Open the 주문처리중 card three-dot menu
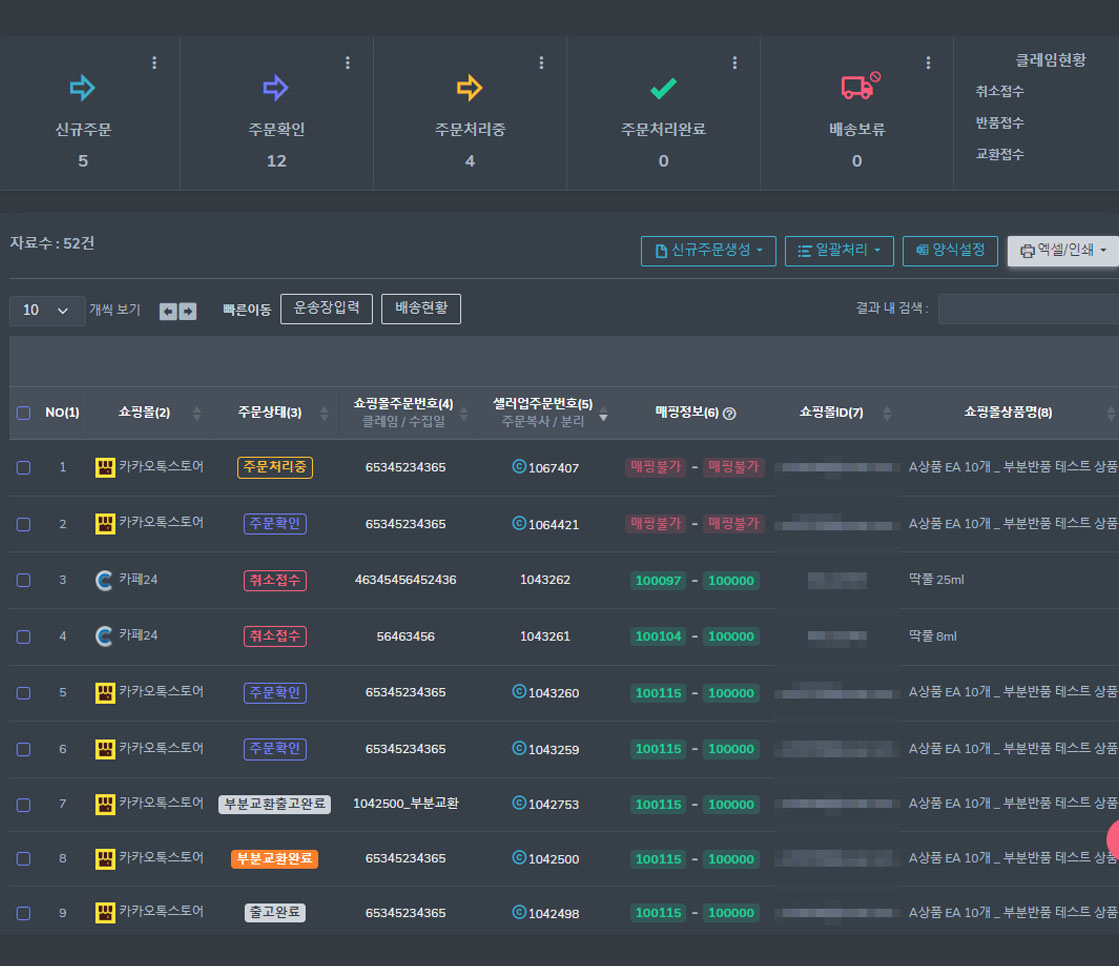 pyautogui.click(x=542, y=63)
